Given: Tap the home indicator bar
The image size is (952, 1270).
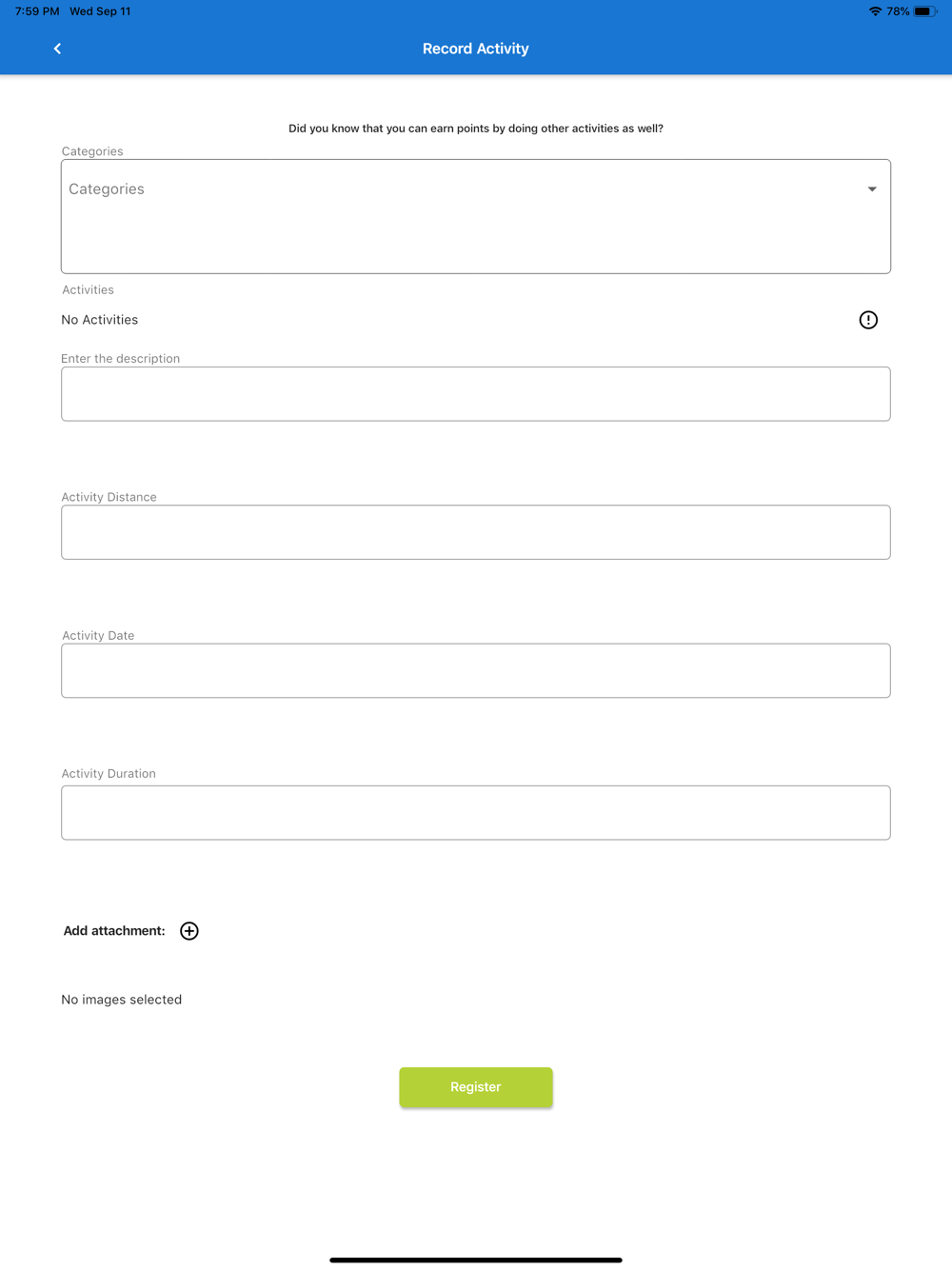Looking at the screenshot, I should click(476, 1260).
